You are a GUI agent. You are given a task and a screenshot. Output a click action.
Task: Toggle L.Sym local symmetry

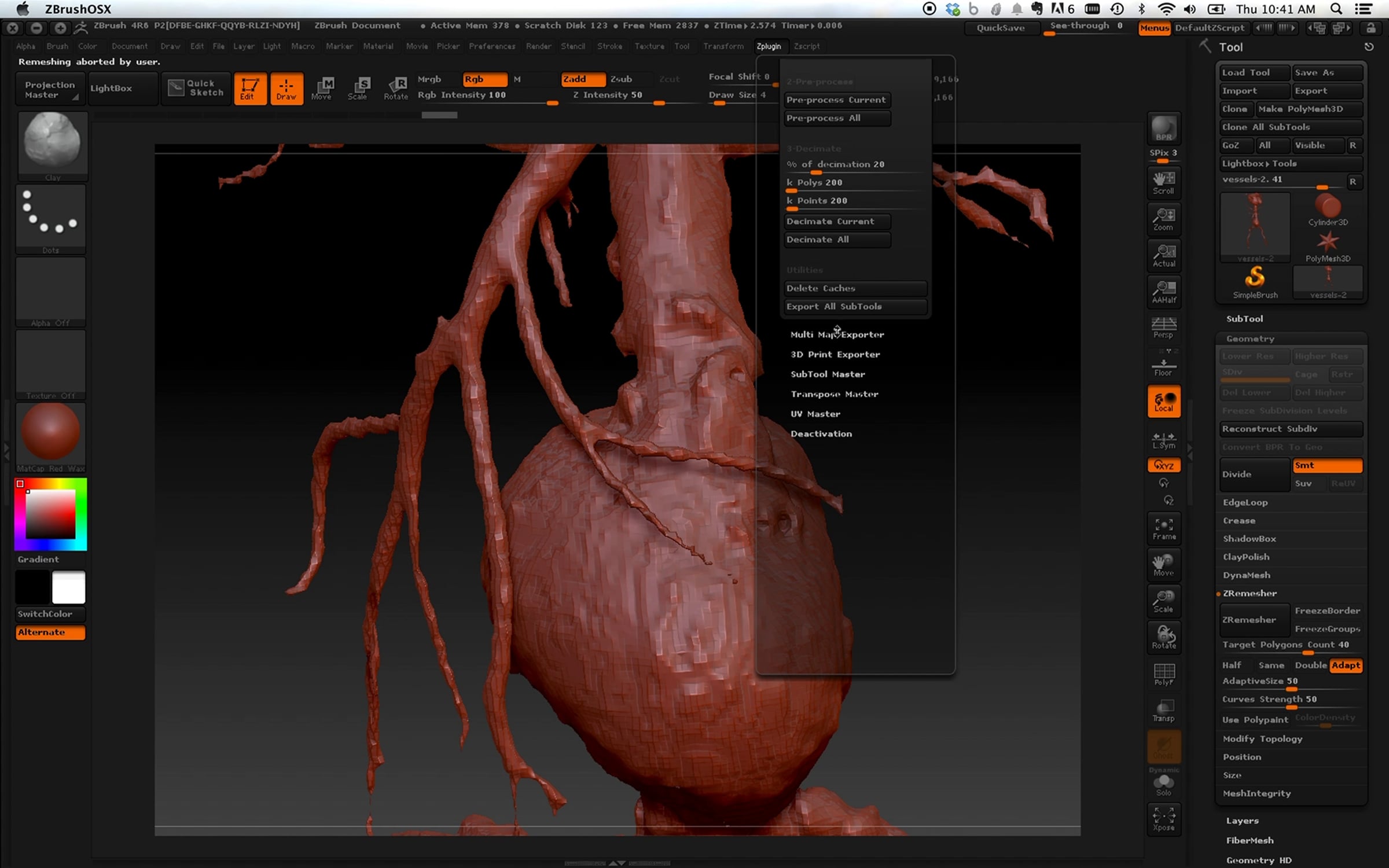[x=1164, y=440]
